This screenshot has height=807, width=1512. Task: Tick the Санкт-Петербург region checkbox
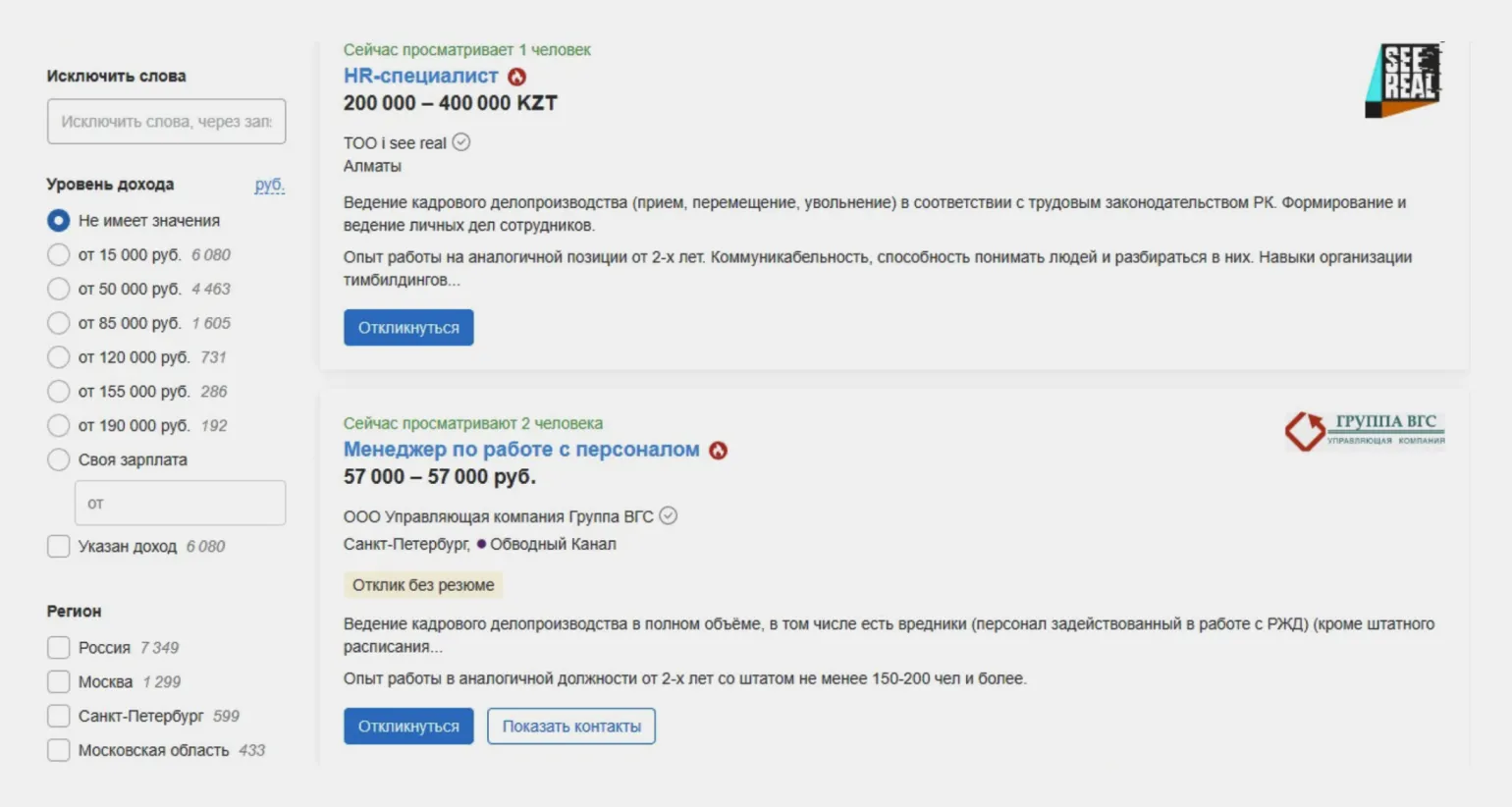(59, 716)
